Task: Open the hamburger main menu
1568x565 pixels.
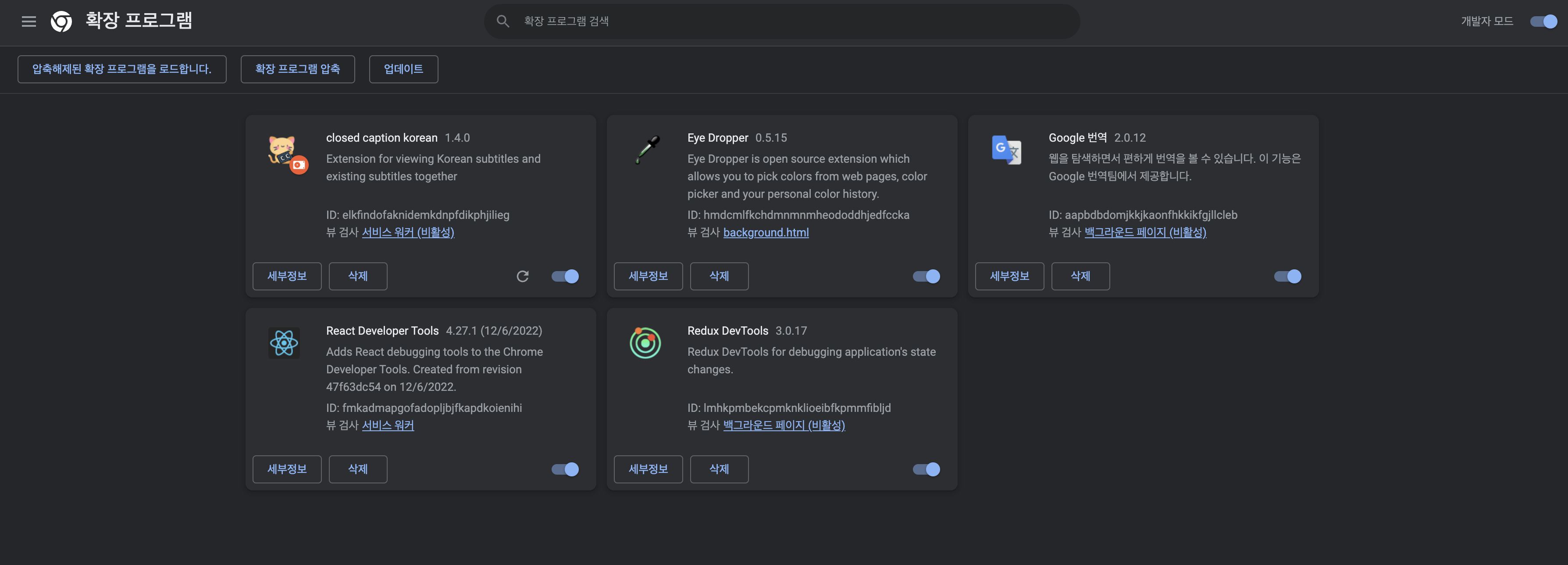Action: 29,21
